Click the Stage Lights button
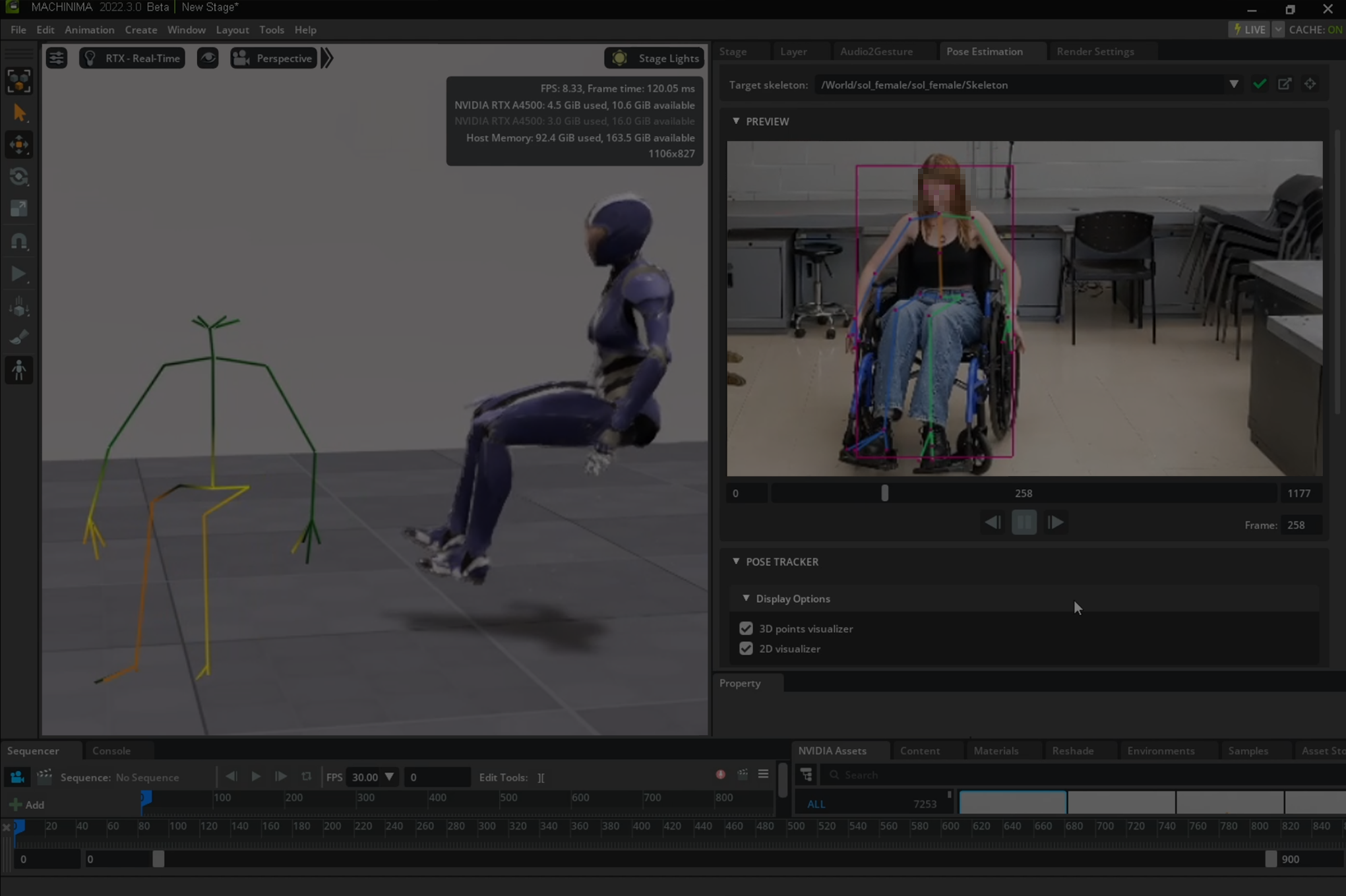Screen dimensions: 1346x896 pyautogui.click(x=655, y=58)
